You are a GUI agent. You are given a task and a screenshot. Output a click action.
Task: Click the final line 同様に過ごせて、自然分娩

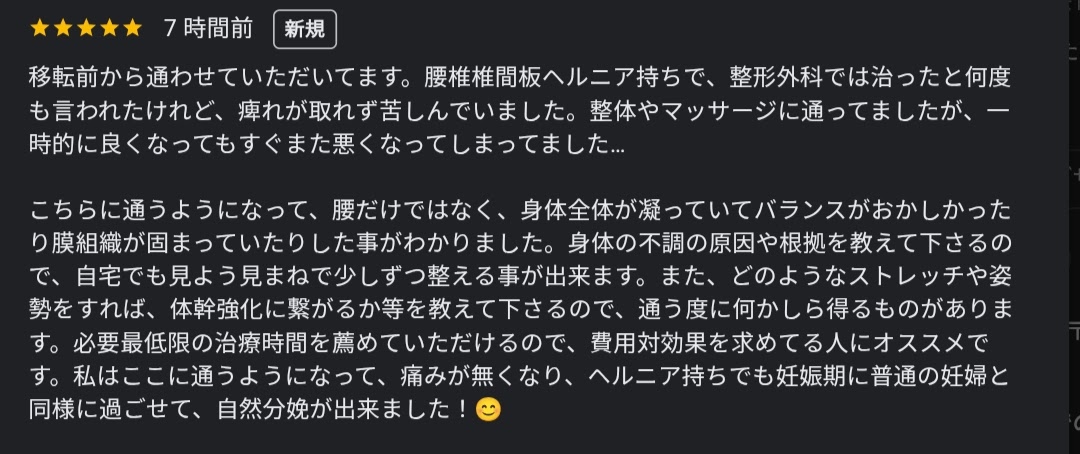point(265,410)
